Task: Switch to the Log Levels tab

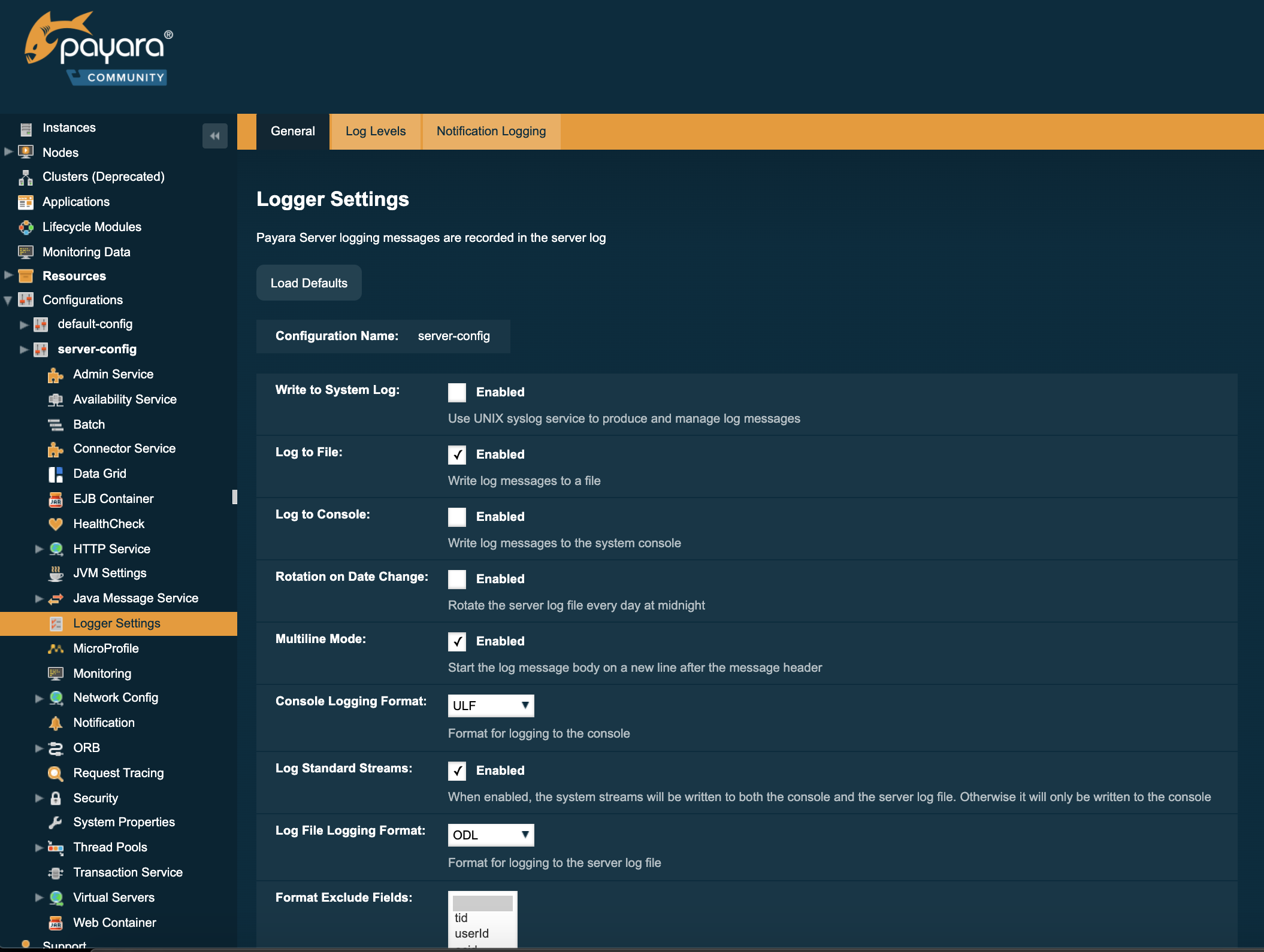Action: coord(376,131)
